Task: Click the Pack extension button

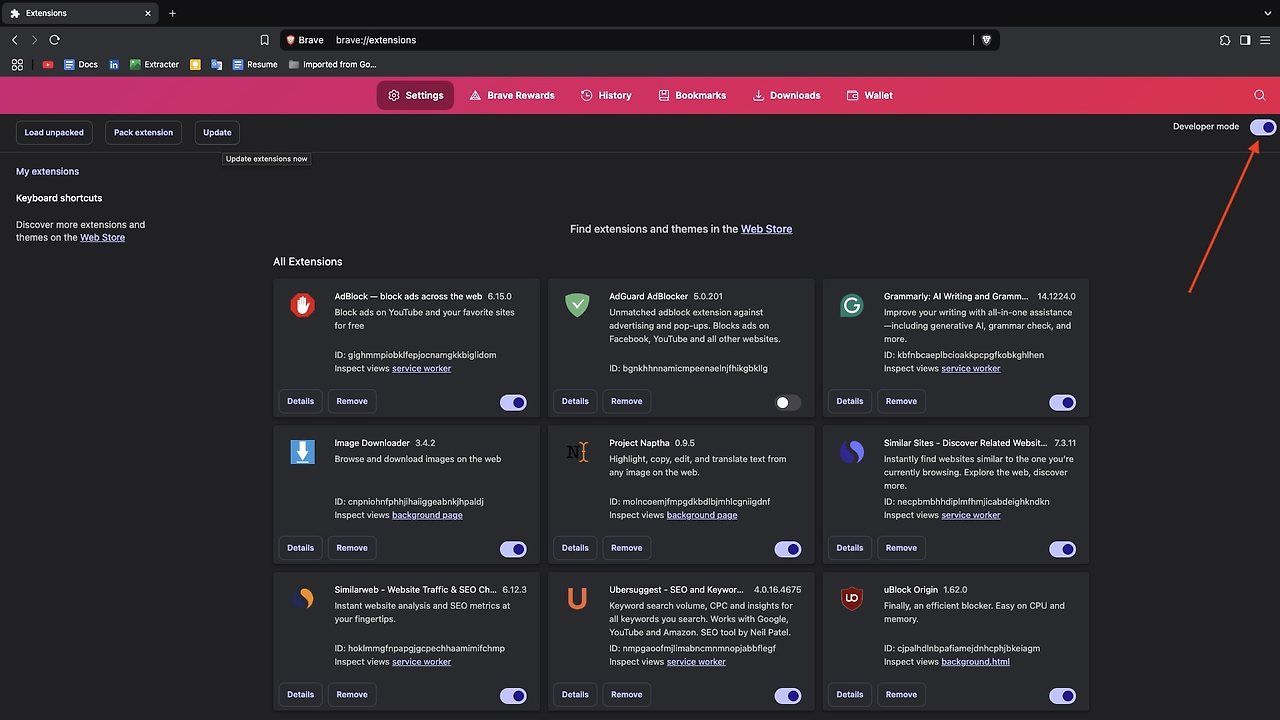Action: tap(143, 132)
